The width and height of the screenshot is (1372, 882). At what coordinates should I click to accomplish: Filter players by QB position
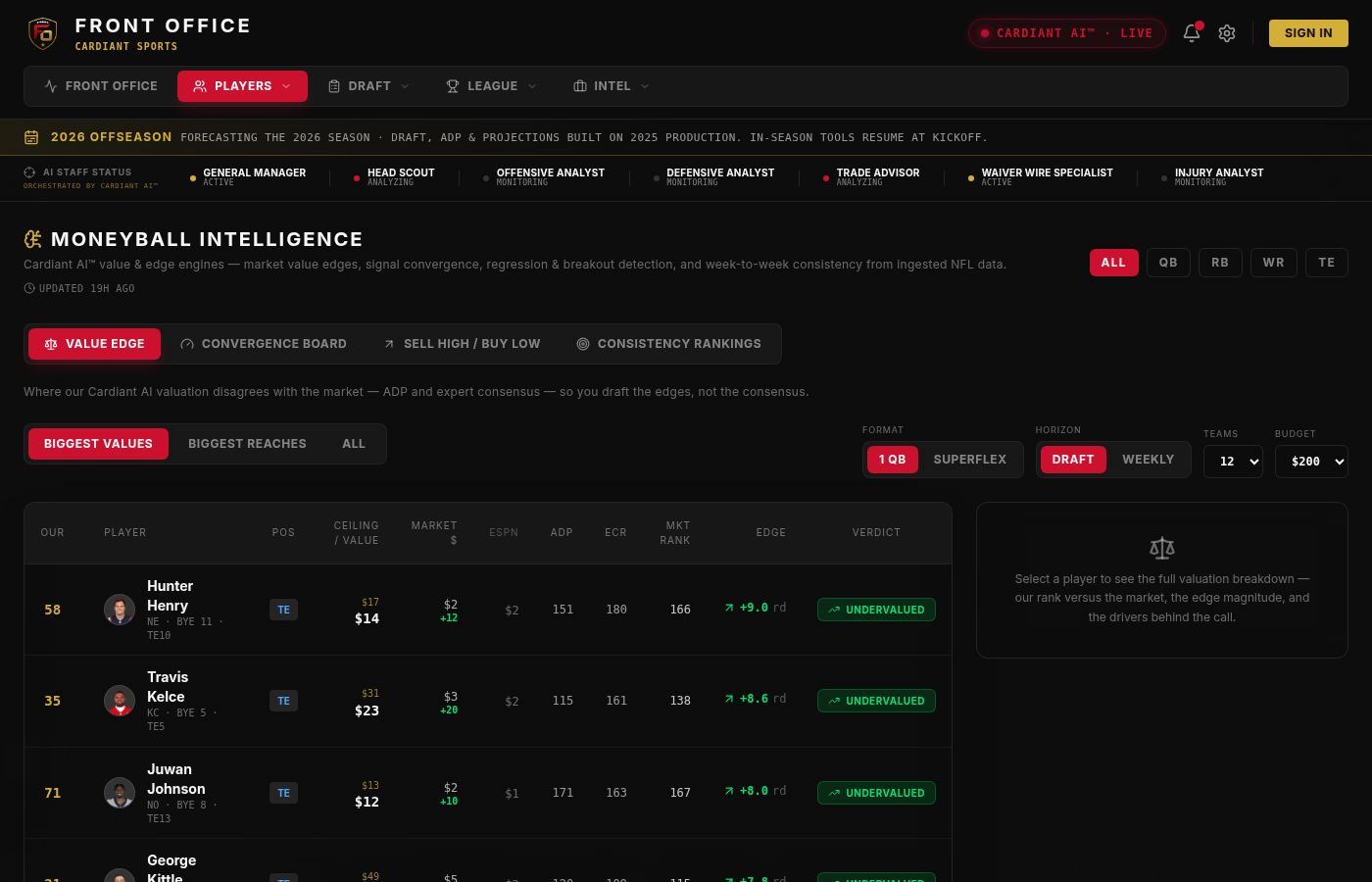pos(1168,263)
